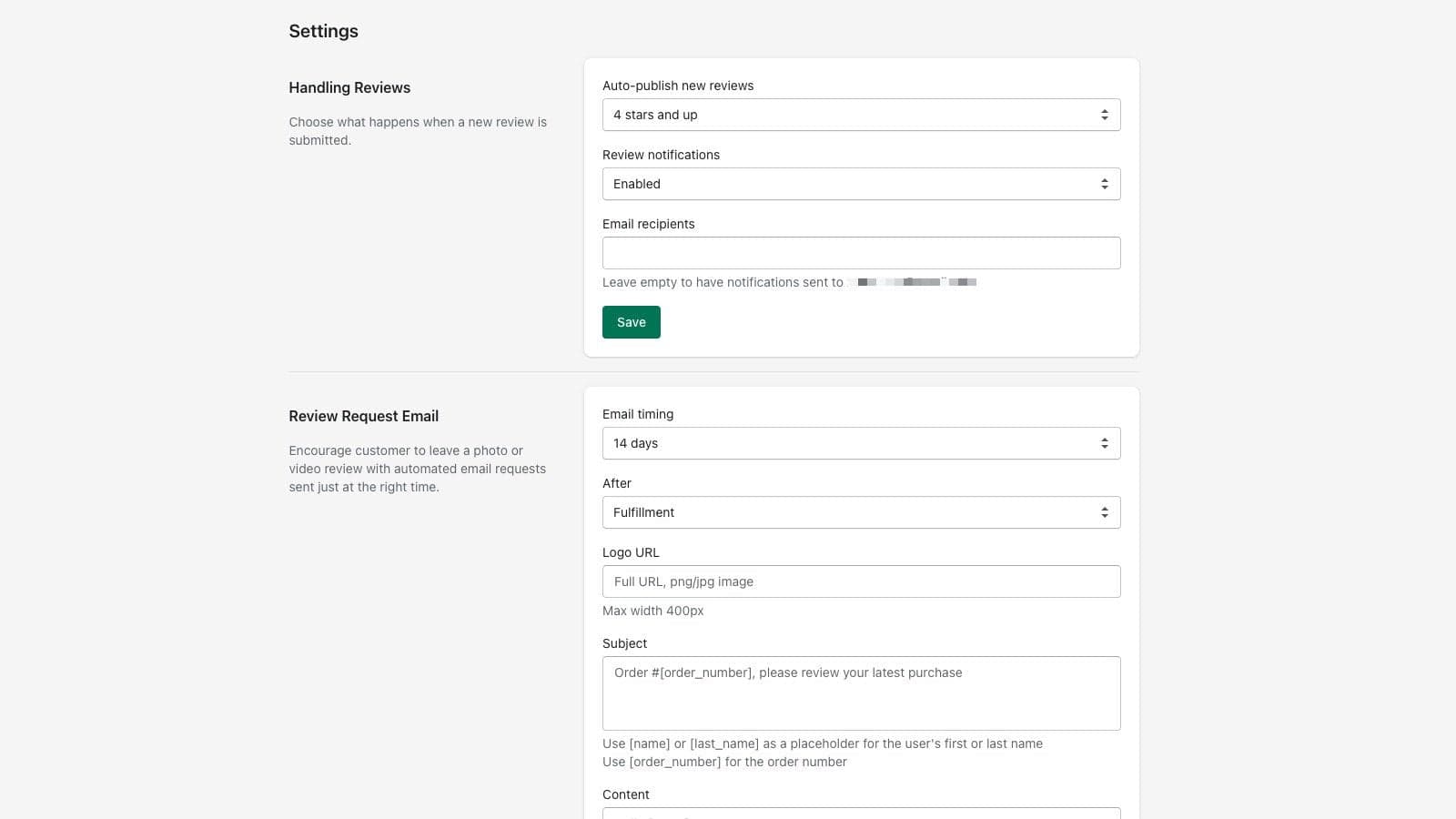Open the Auto-publish new reviews dropdown
Viewport: 1456px width, 819px height.
click(861, 115)
